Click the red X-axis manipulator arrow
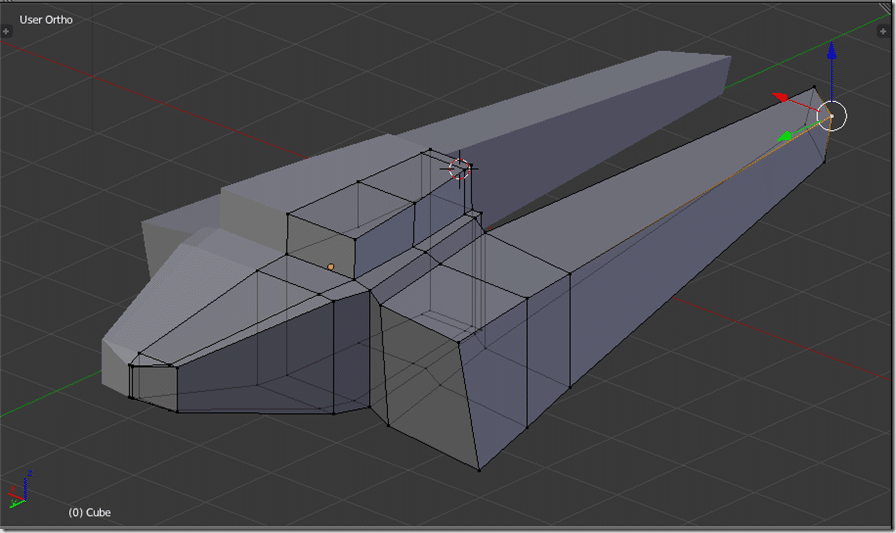896x533 pixels. 781,98
